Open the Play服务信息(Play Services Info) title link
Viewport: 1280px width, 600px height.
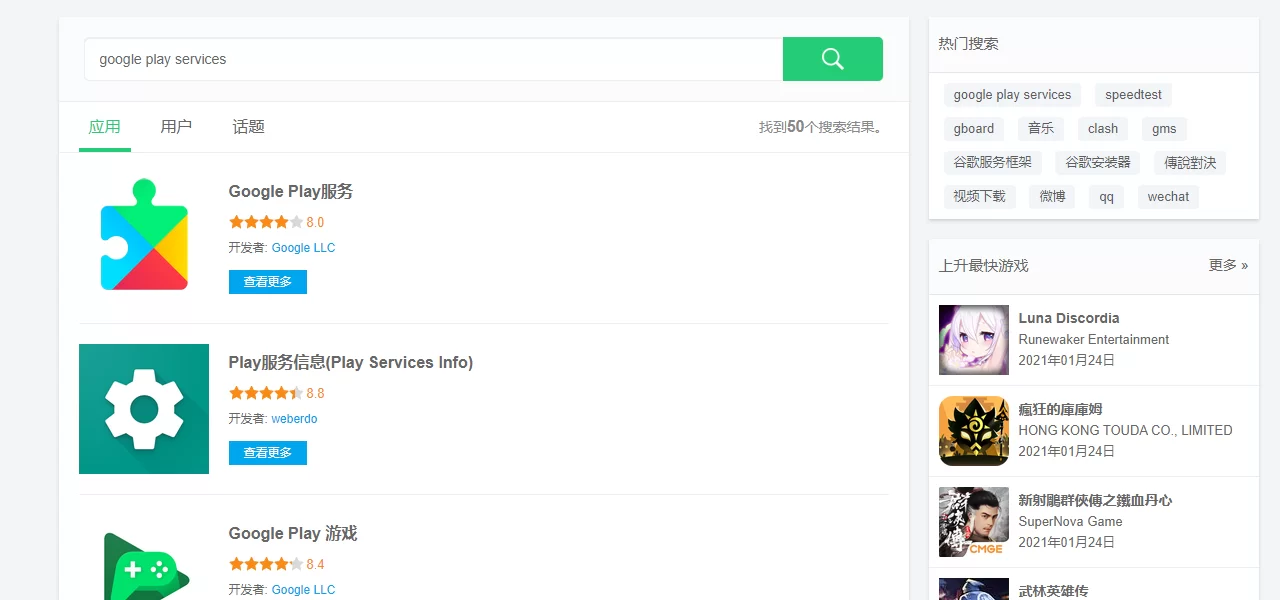coord(351,363)
